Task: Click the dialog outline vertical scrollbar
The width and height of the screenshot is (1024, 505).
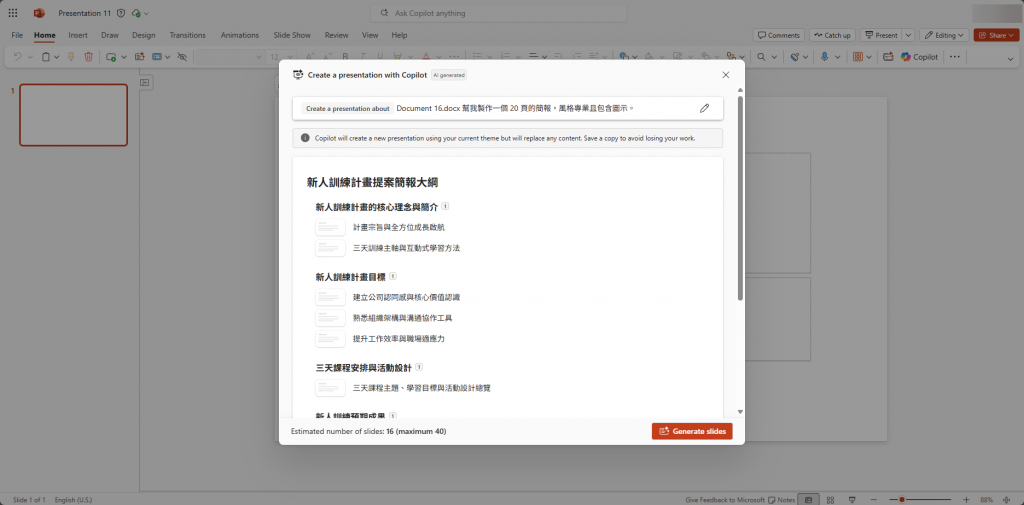Action: 740,199
